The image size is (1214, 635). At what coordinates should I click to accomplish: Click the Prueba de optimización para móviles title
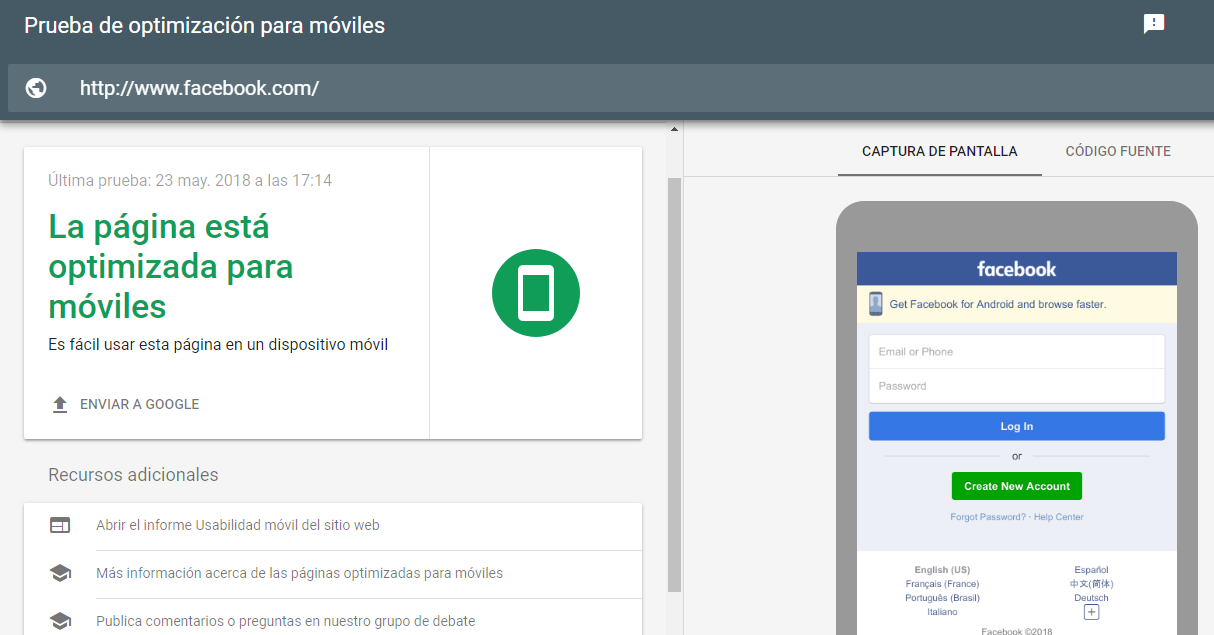click(205, 26)
